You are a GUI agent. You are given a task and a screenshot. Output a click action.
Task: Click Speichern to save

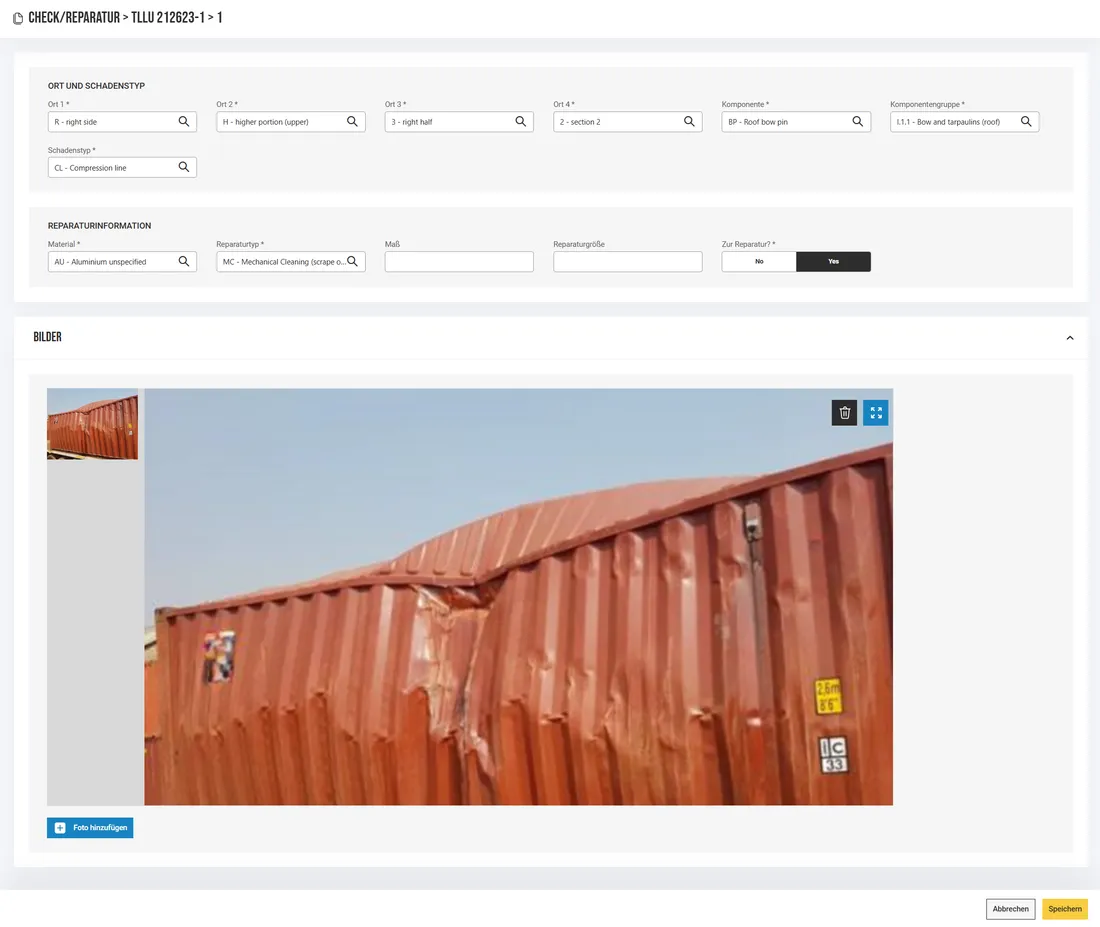tap(1065, 909)
